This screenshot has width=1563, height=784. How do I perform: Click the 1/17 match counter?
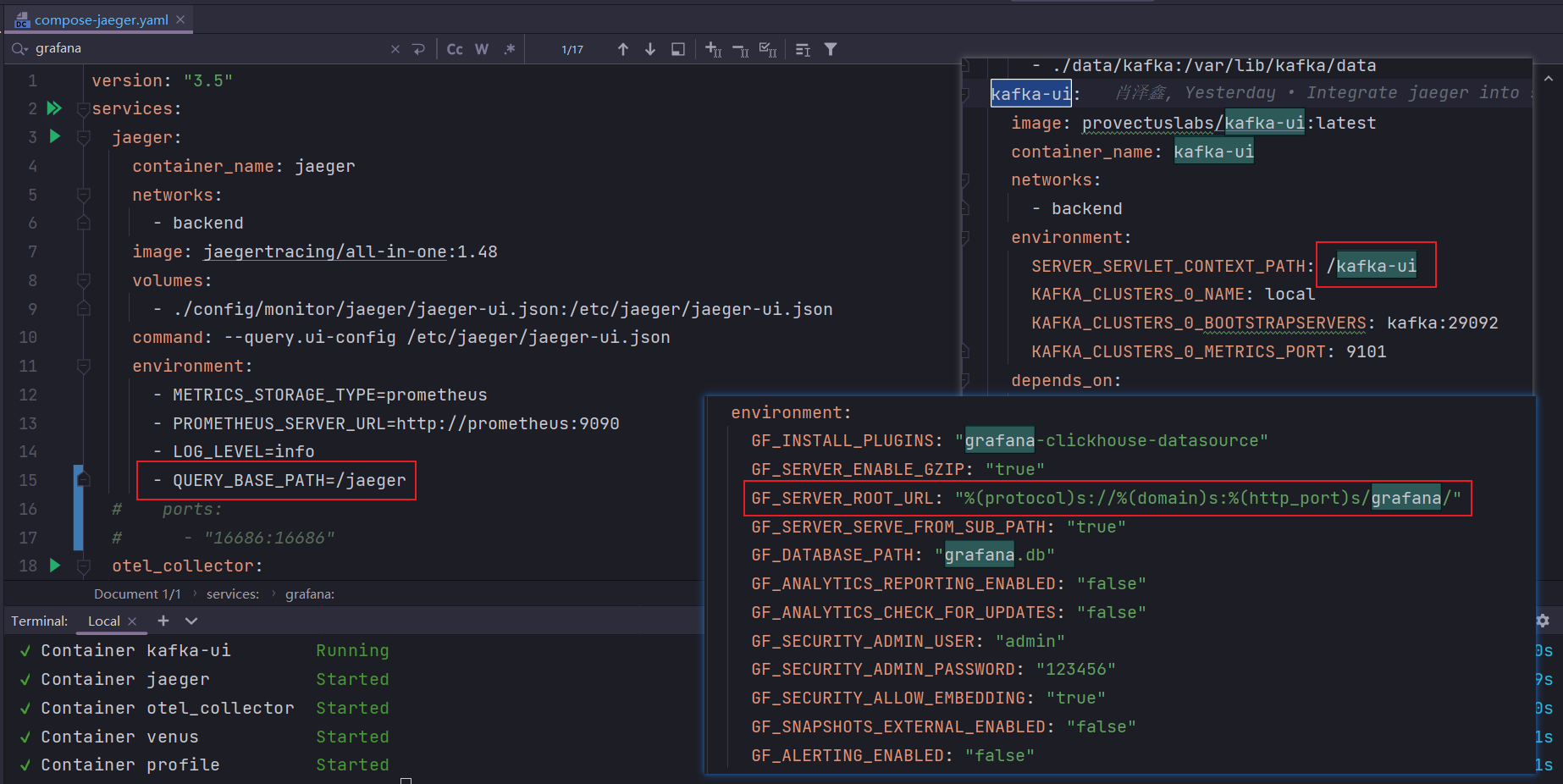[x=572, y=50]
